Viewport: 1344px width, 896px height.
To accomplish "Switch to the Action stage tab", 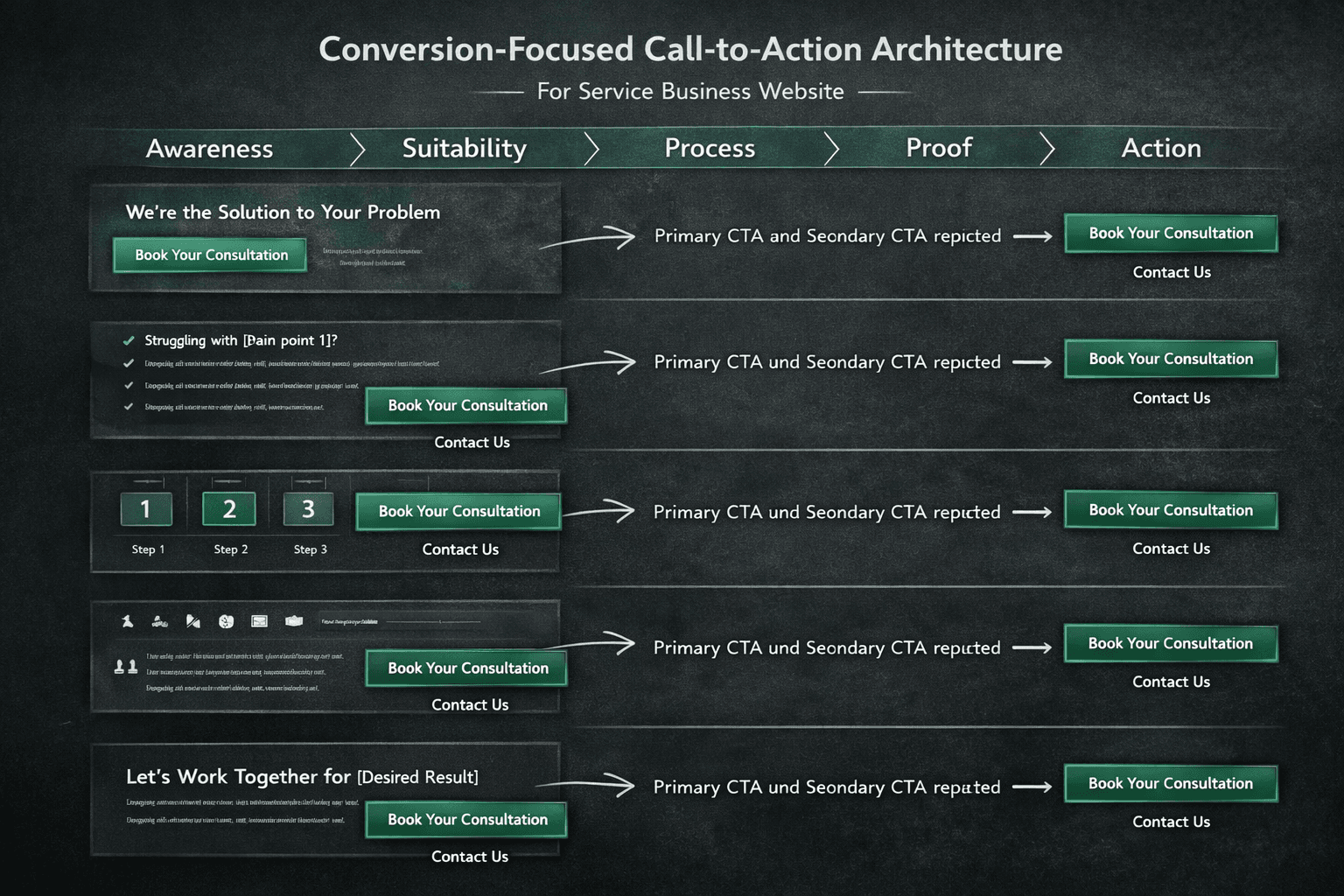I will 1161,149.
